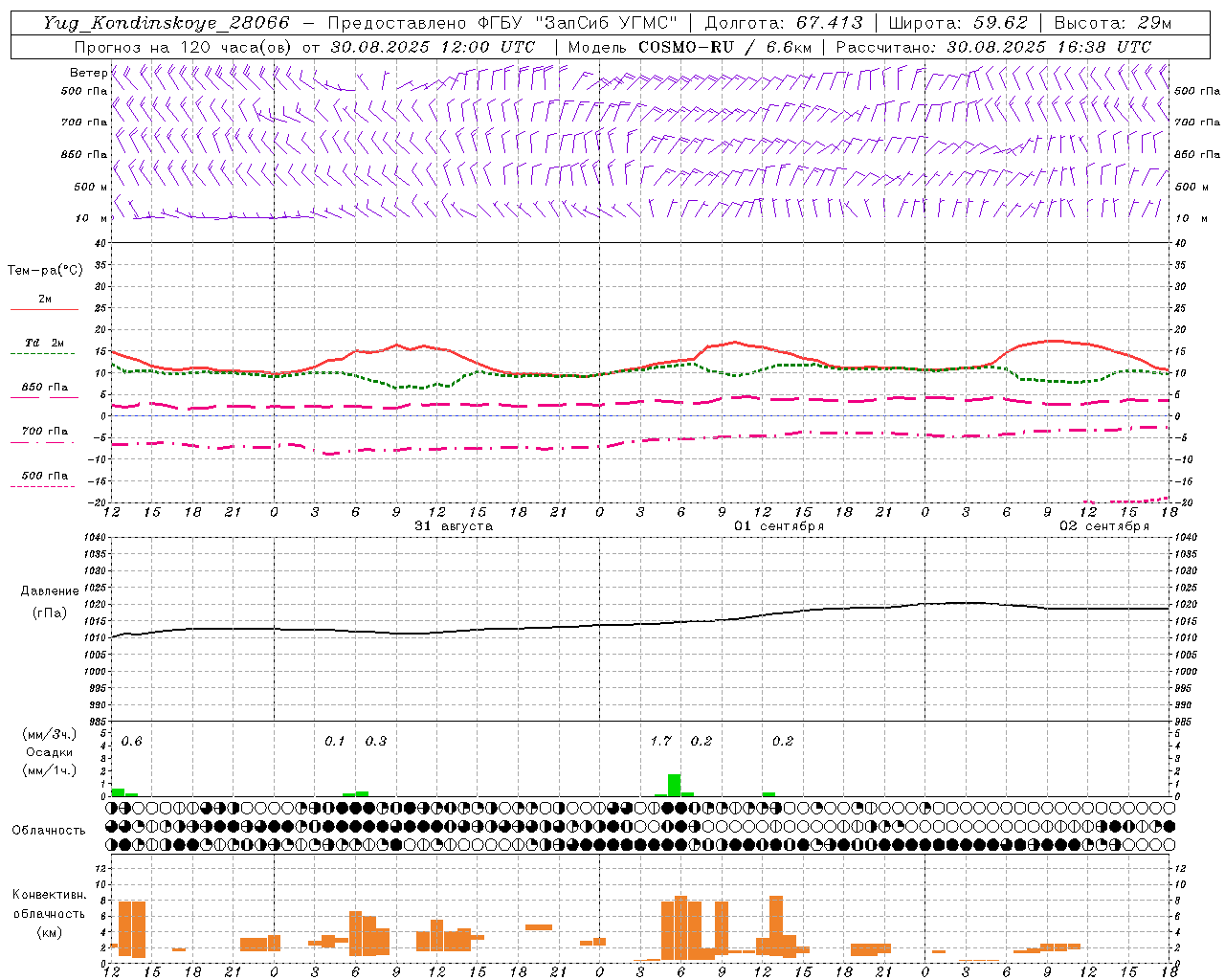Click the model name COSMO-RU / 6.6км
1225x980 pixels.
[725, 47]
